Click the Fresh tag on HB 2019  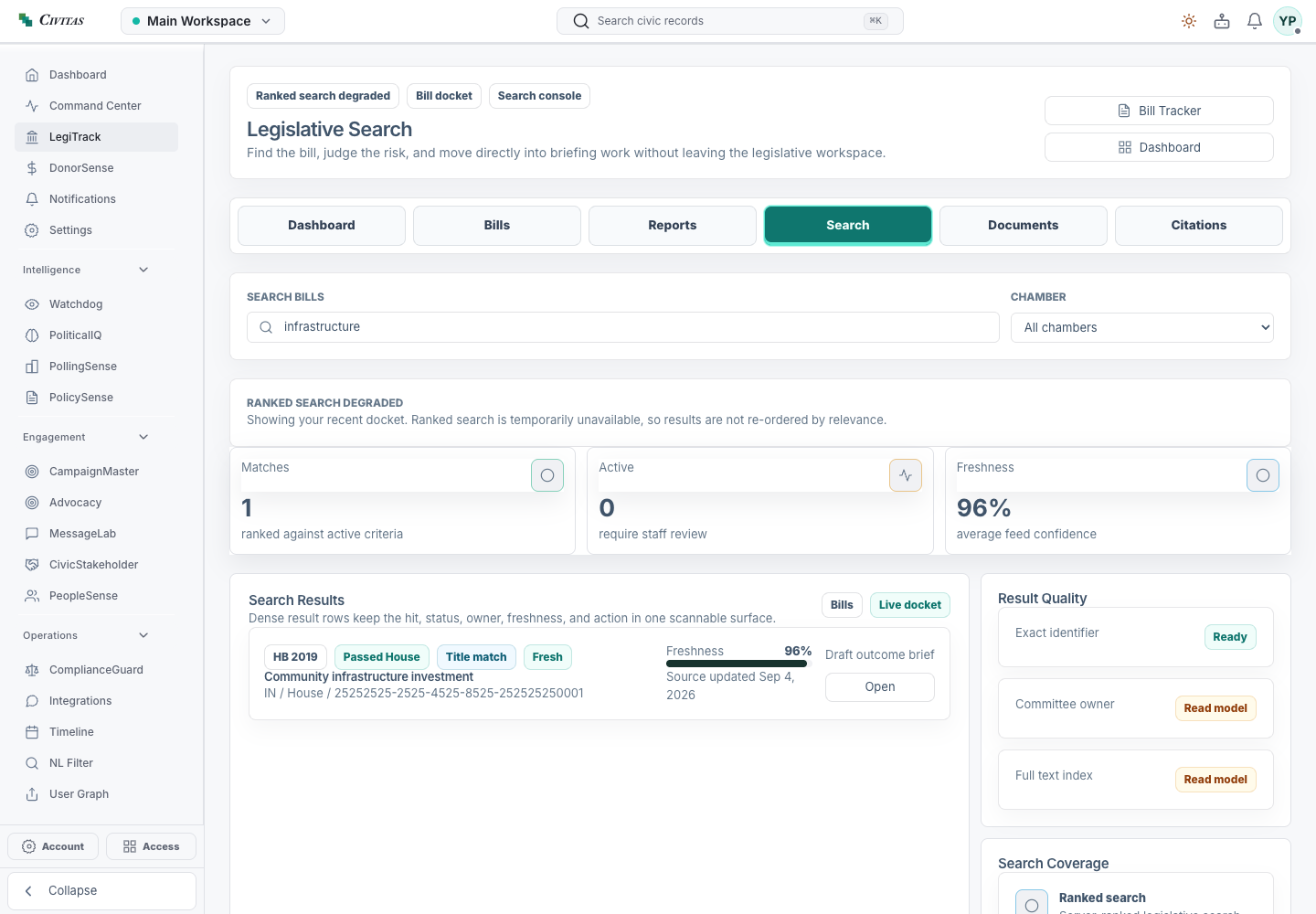(547, 657)
